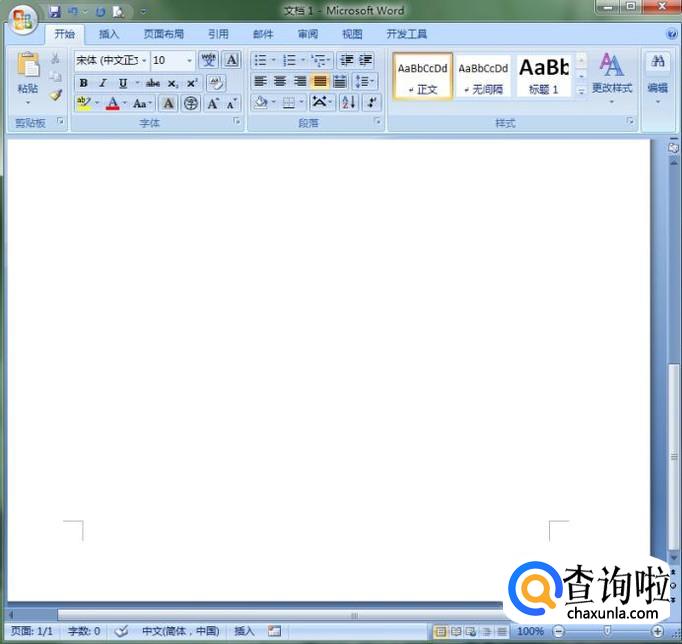Save document via Quick Access toolbar
Image resolution: width=682 pixels, height=644 pixels.
pos(54,11)
